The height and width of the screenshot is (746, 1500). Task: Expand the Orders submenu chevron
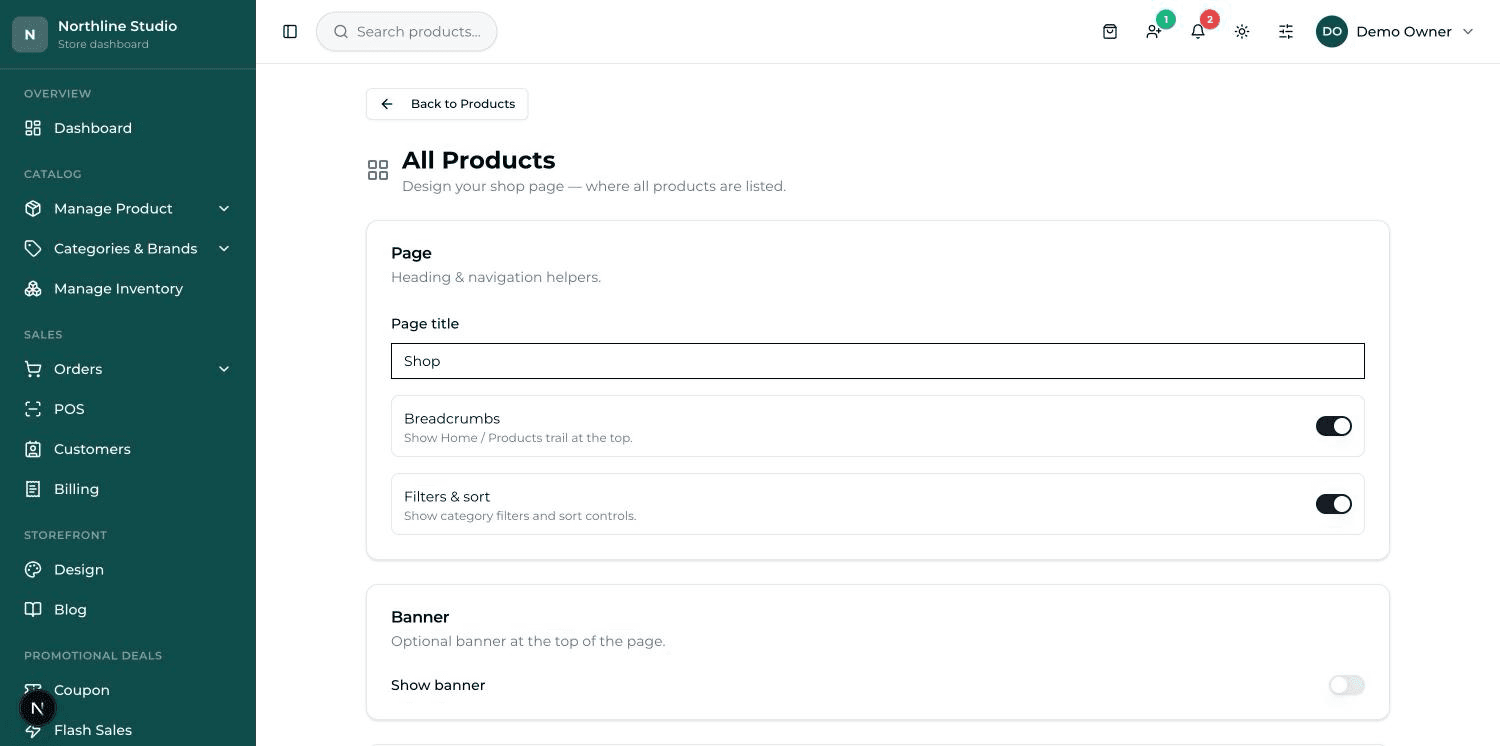224,369
